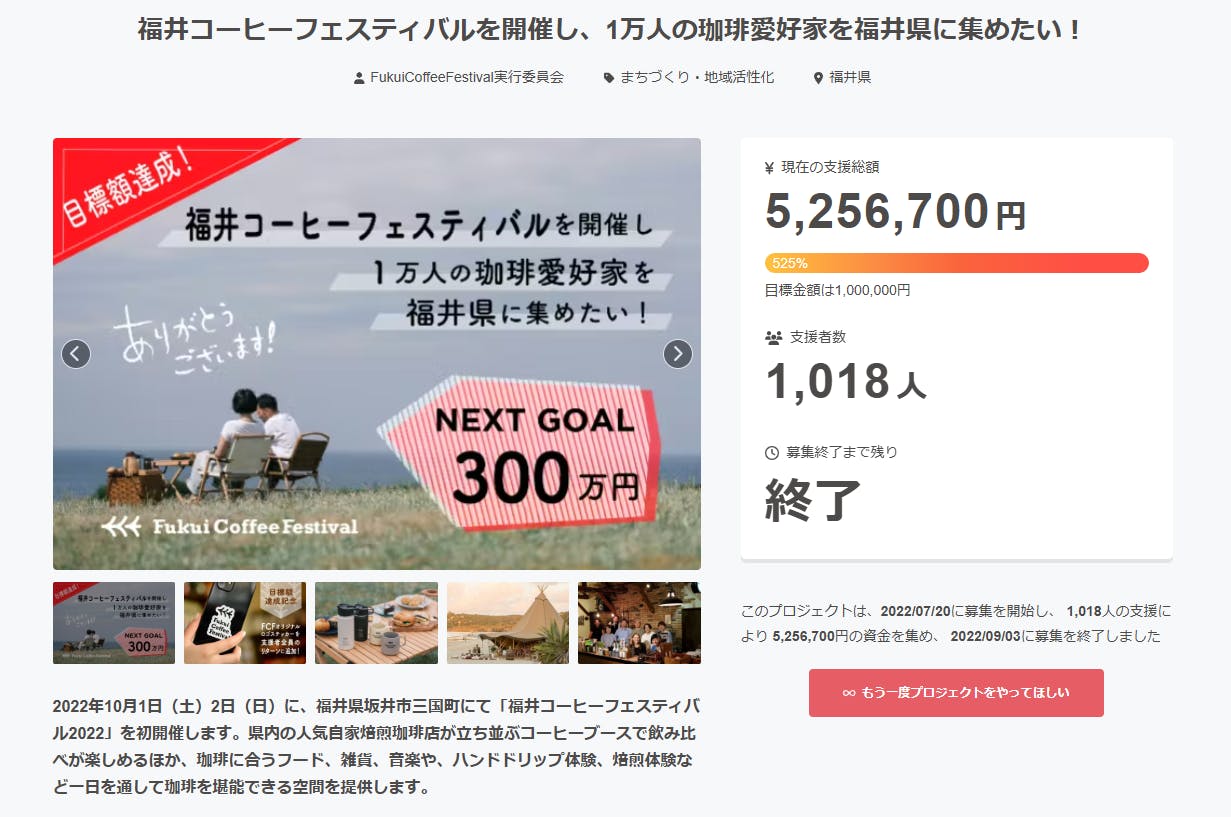Click the previous slide arrow on carousel
This screenshot has height=817, width=1231.
[x=76, y=354]
